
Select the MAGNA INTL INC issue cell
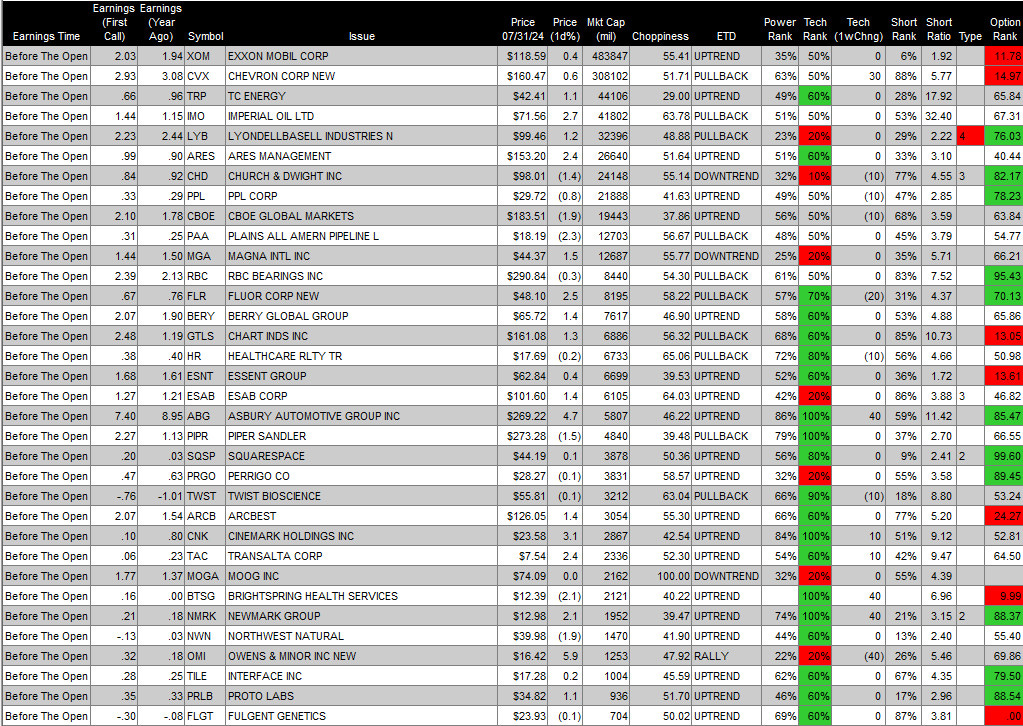pos(361,256)
